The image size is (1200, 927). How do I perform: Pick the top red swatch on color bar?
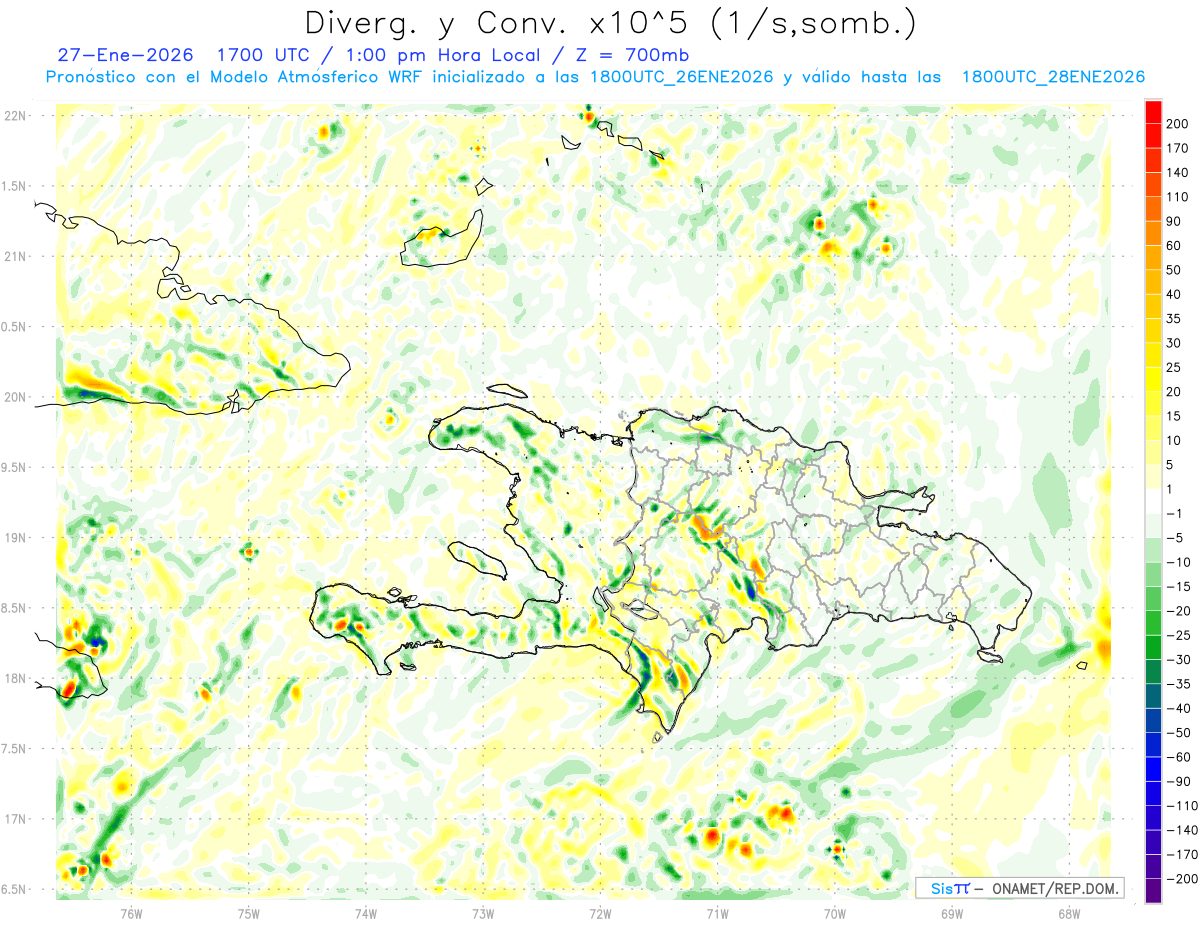tap(1153, 111)
